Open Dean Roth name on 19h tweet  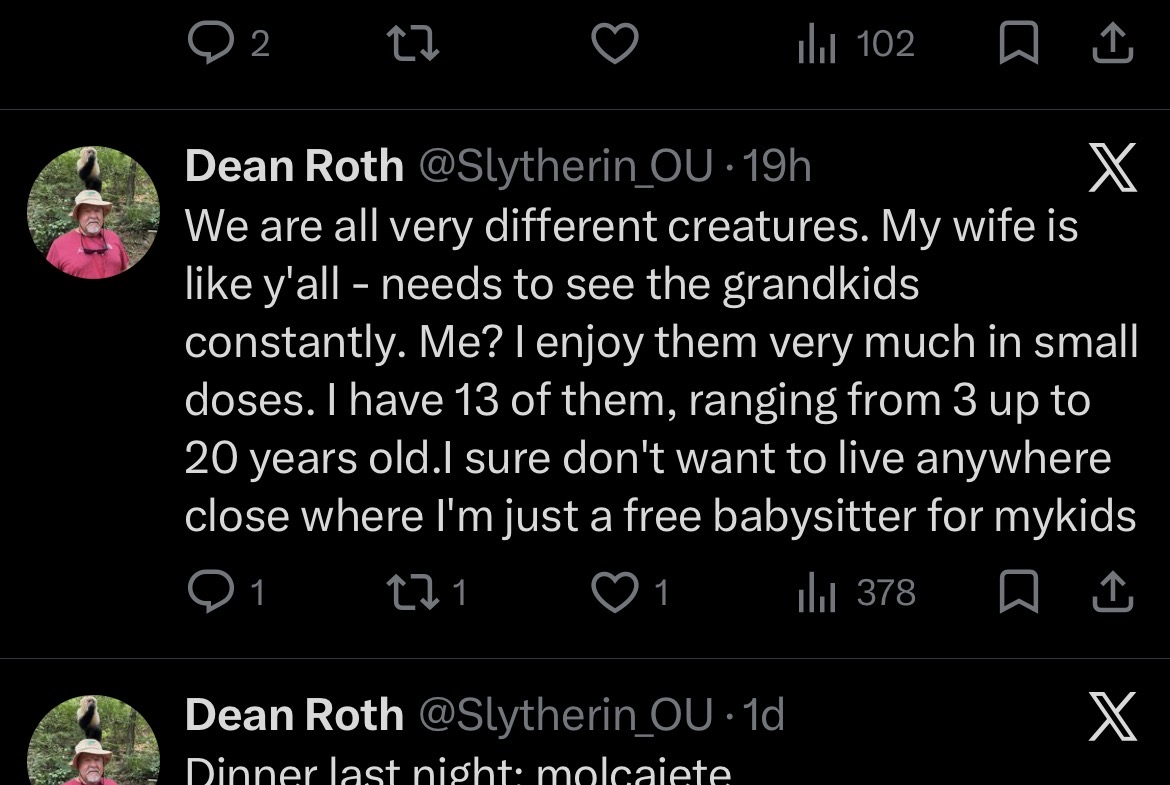click(294, 166)
